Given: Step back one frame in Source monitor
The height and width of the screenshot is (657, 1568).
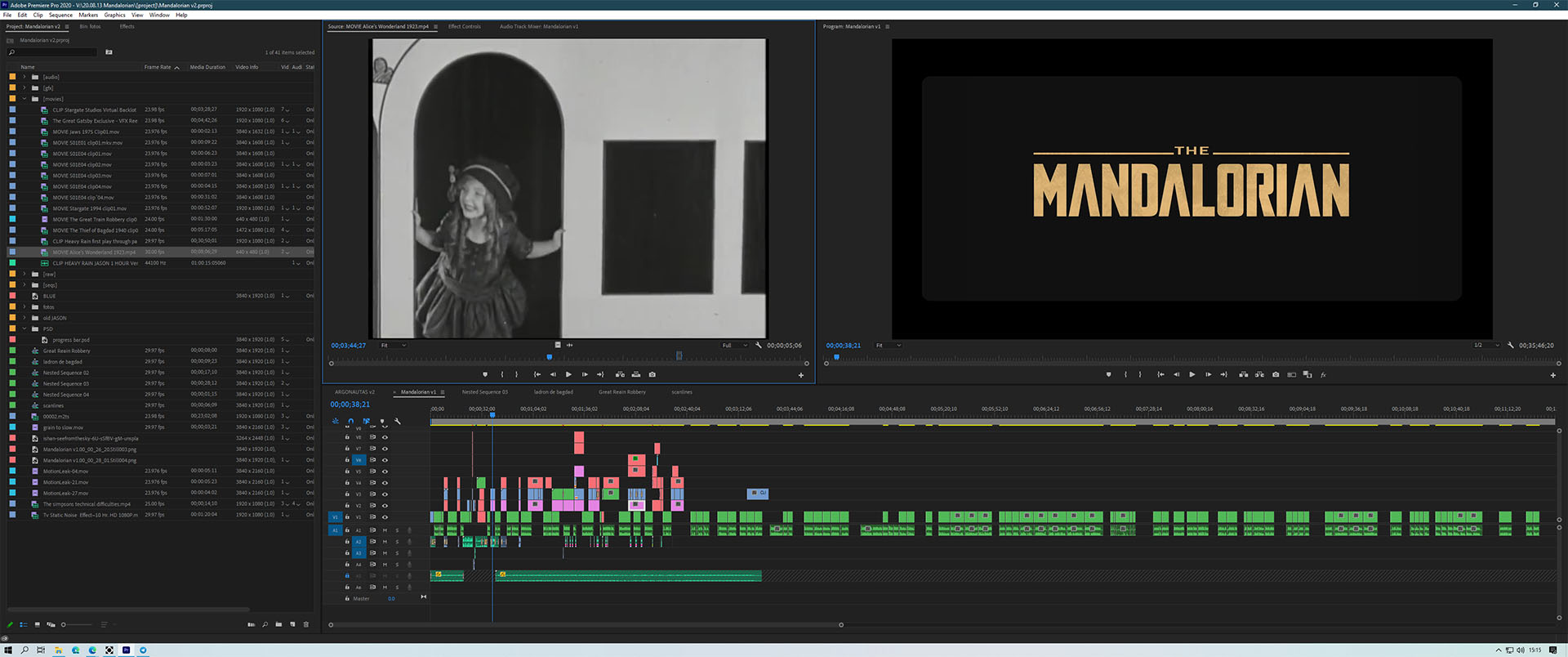Looking at the screenshot, I should pos(553,374).
